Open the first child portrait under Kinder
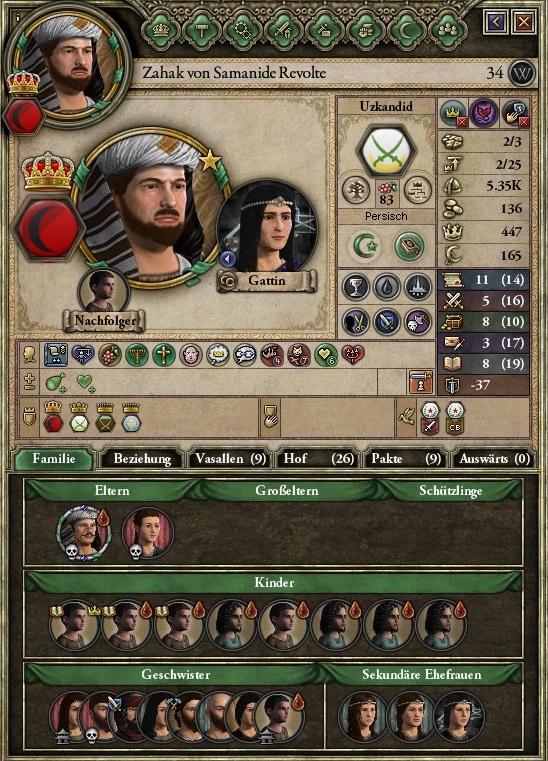 click(x=73, y=625)
